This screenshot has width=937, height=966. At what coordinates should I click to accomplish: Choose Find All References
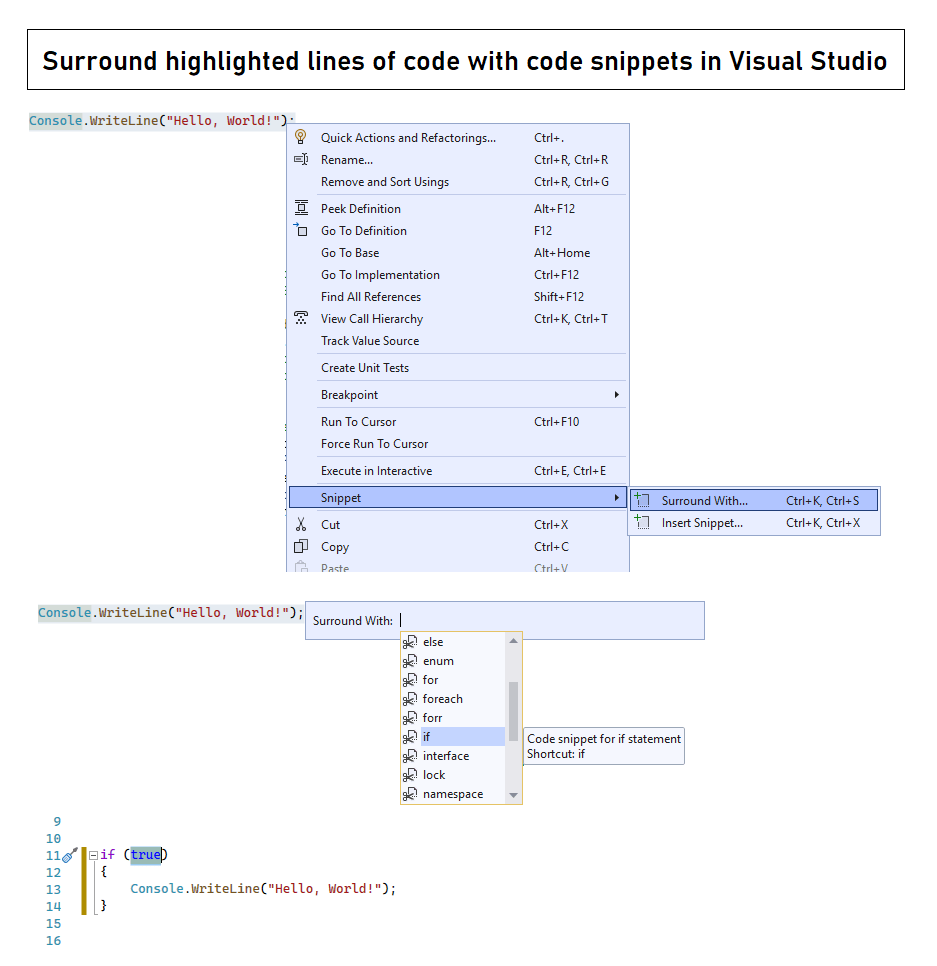pyautogui.click(x=458, y=296)
